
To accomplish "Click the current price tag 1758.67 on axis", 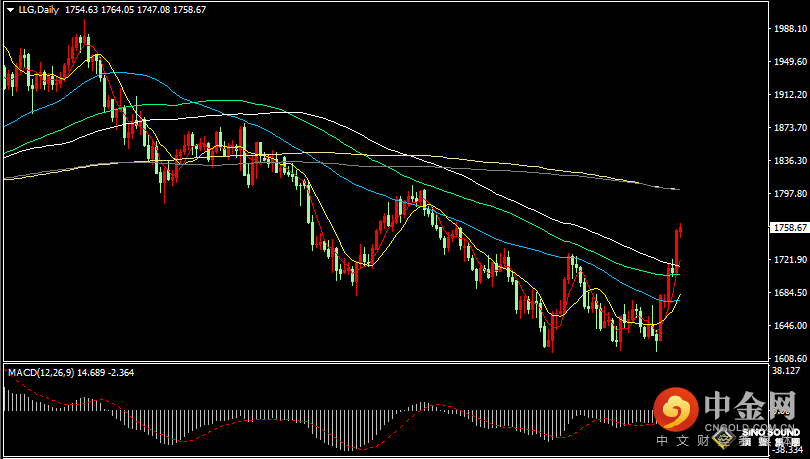I will pyautogui.click(x=790, y=228).
